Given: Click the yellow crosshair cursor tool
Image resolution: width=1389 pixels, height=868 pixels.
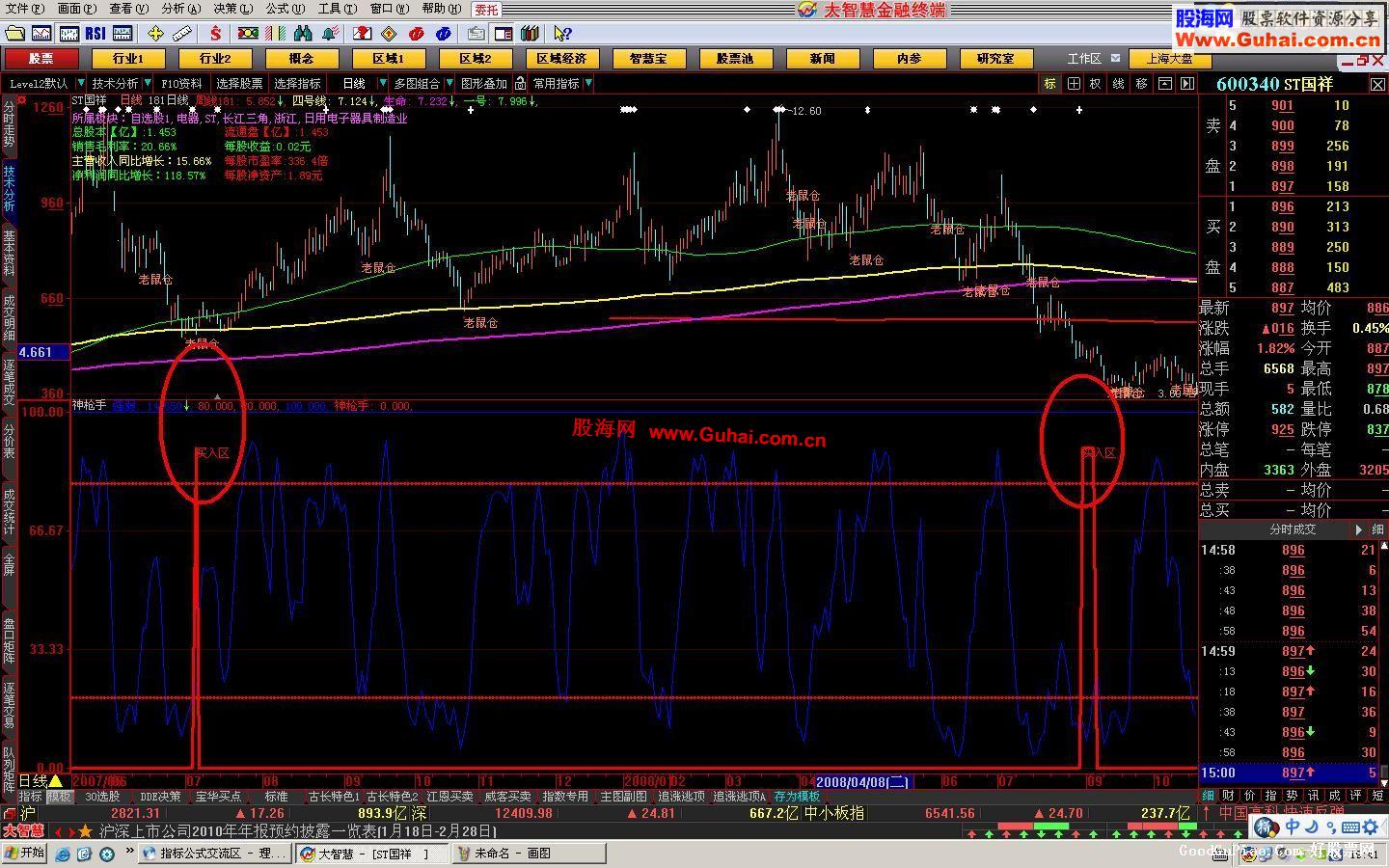Looking at the screenshot, I should [x=155, y=34].
